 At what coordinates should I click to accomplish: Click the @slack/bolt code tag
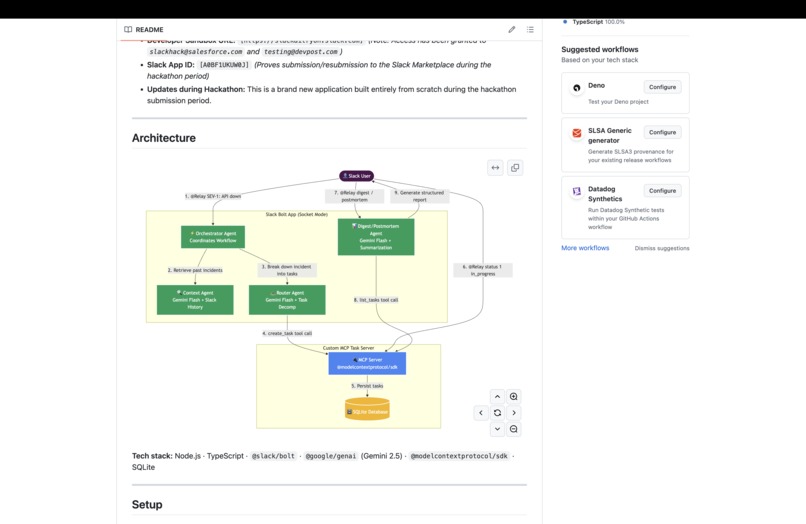[x=273, y=456]
